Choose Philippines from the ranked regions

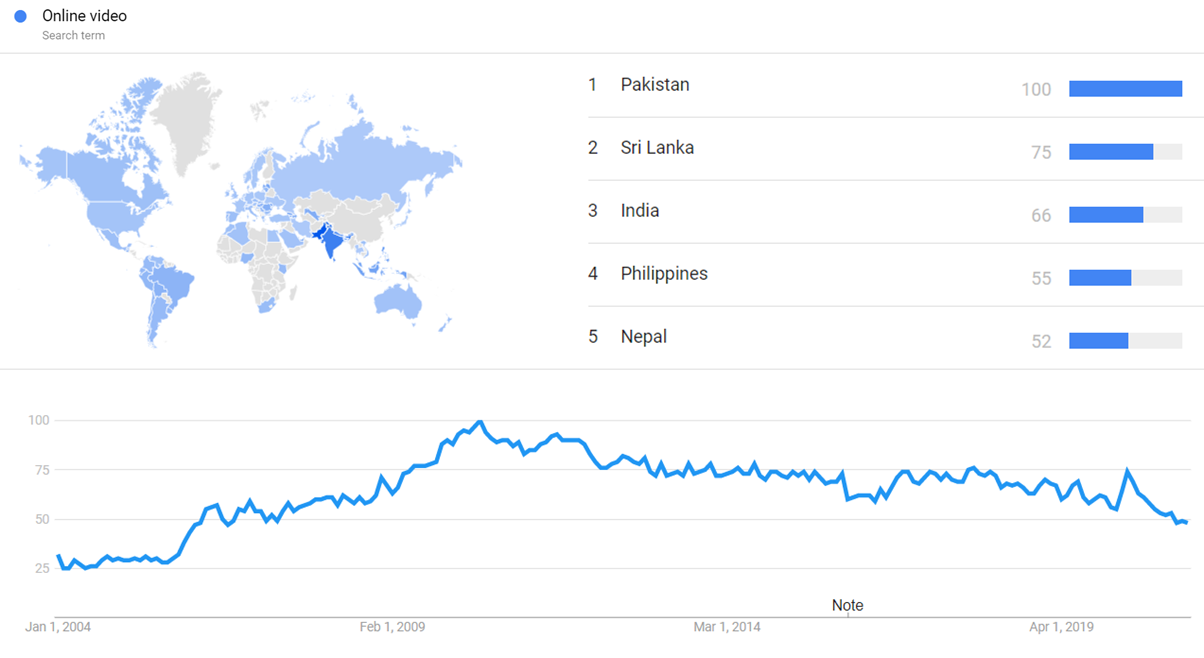point(663,274)
